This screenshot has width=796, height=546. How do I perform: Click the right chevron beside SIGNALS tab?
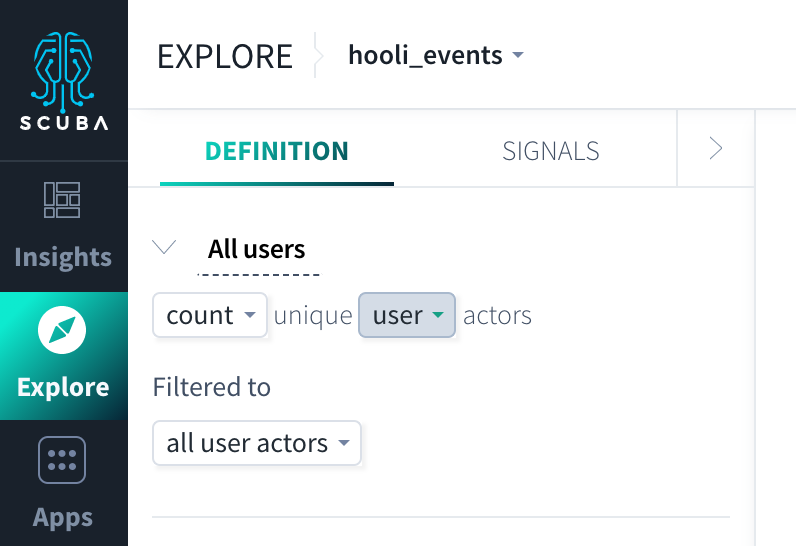tap(716, 149)
